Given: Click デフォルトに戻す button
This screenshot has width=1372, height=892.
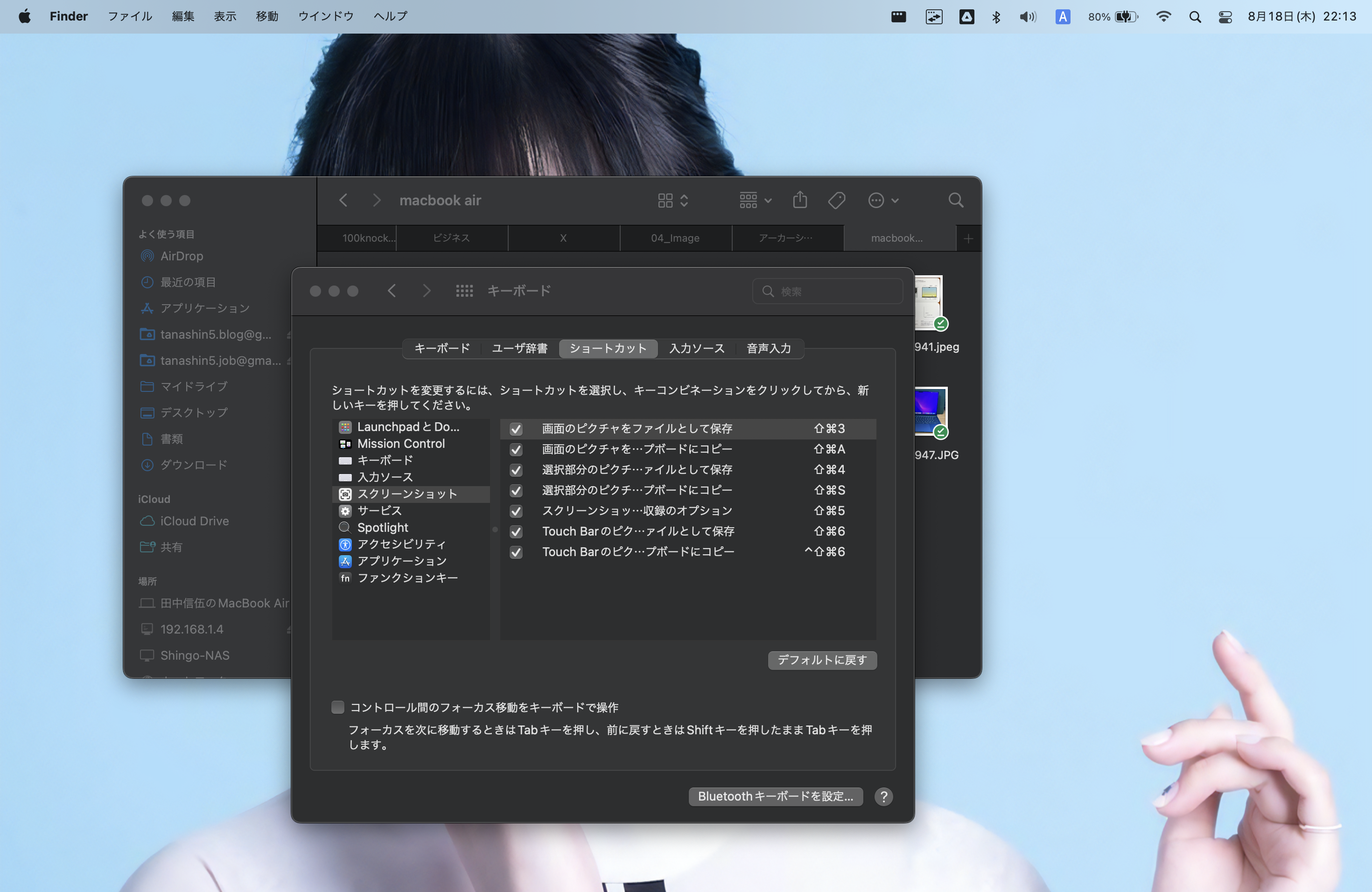Looking at the screenshot, I should click(822, 660).
